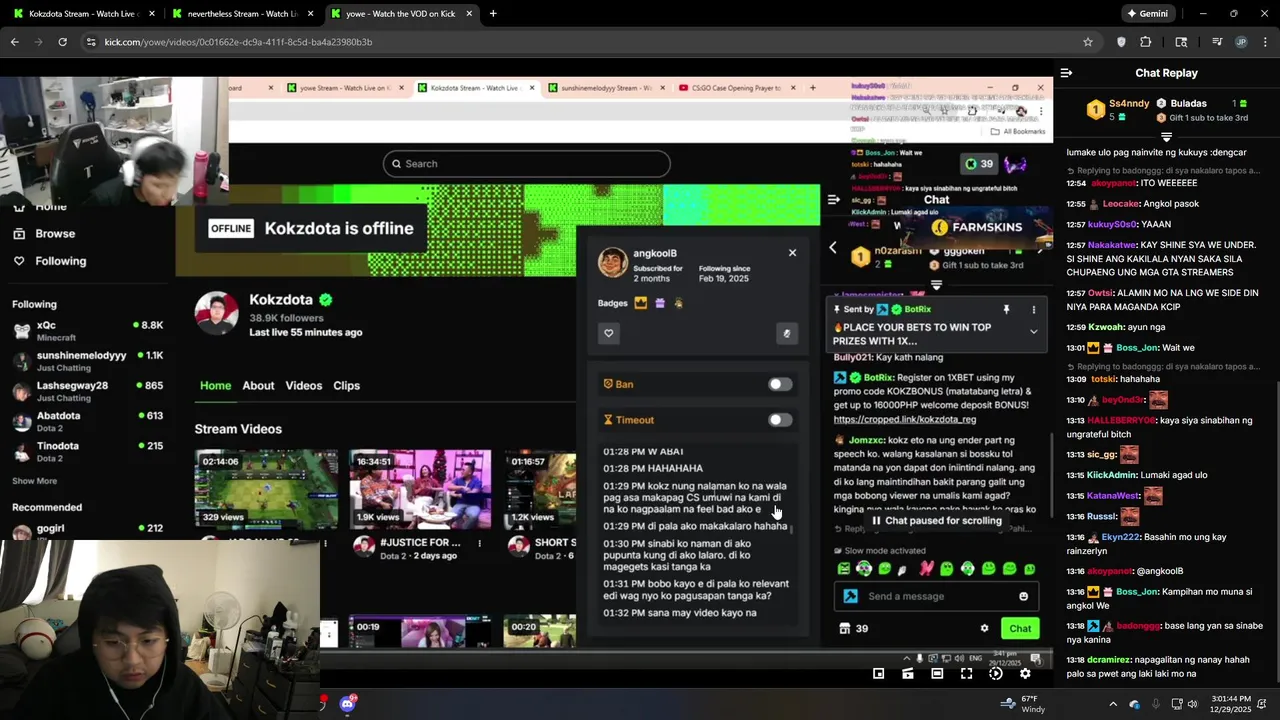The image size is (1280, 720).
Task: Open the Windows volume control
Action: pyautogui.click(x=1192, y=703)
